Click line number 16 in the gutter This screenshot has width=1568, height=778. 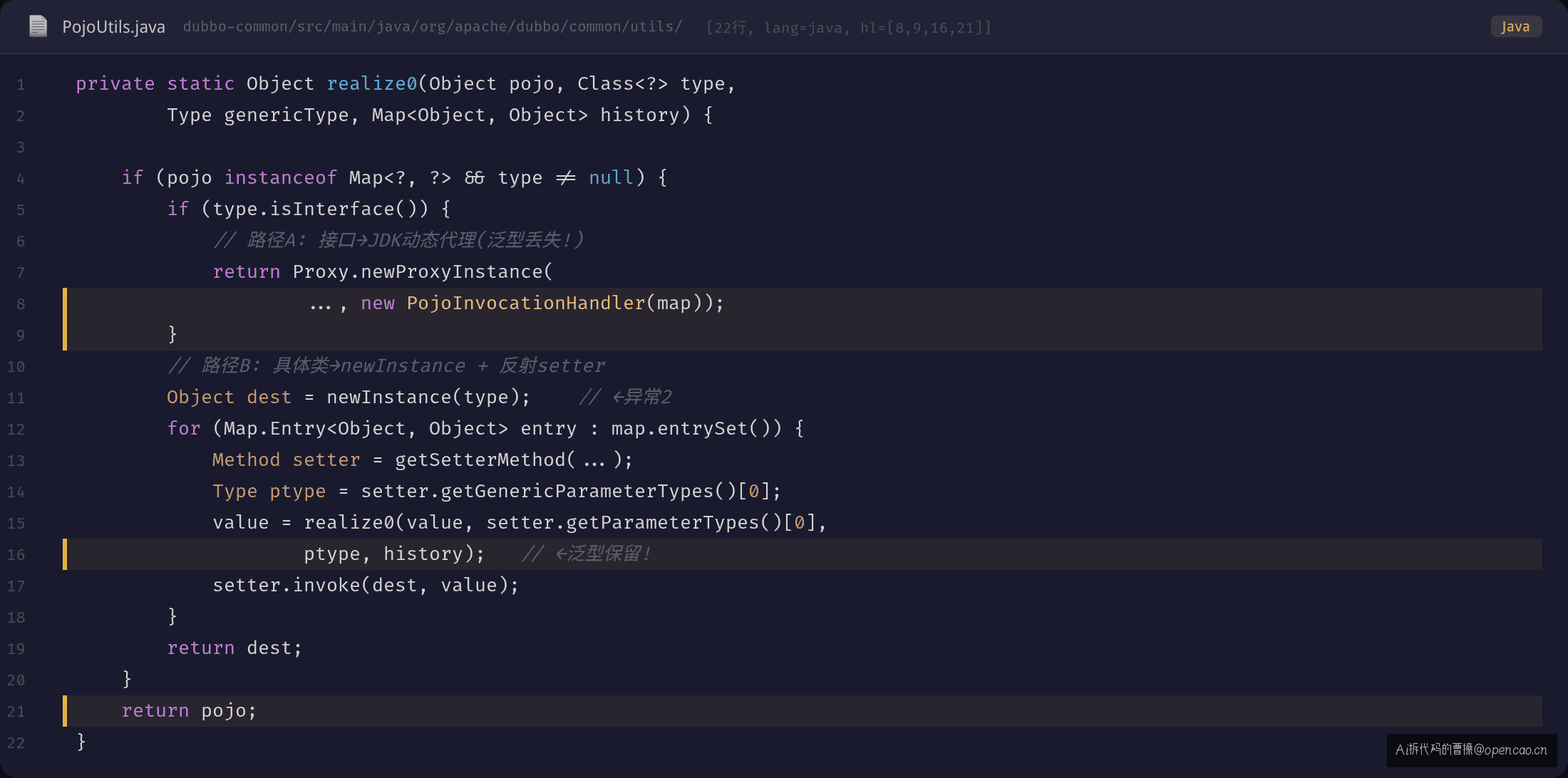click(x=16, y=555)
